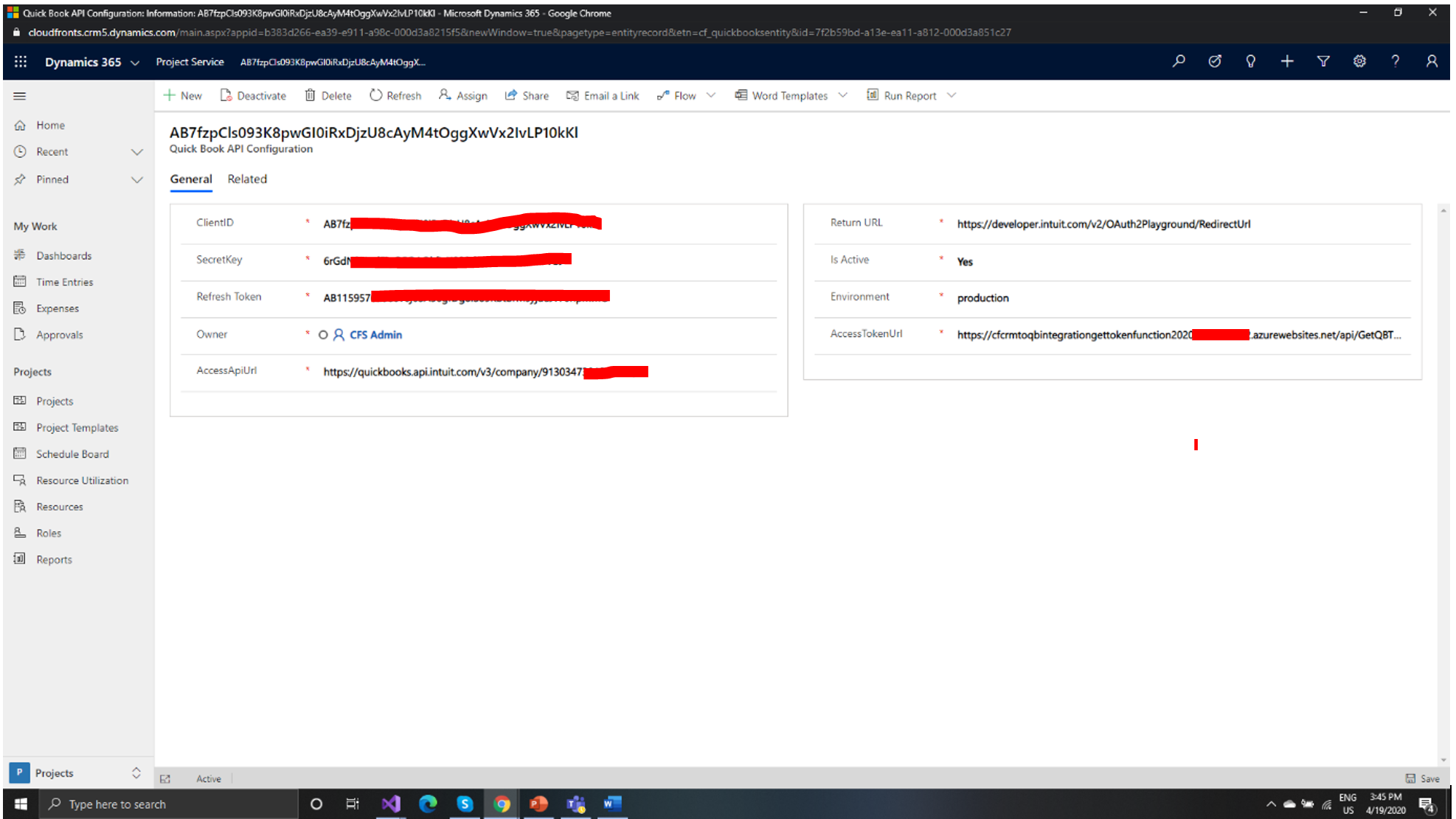
Task: Click the help question mark icon
Action: [x=1396, y=61]
